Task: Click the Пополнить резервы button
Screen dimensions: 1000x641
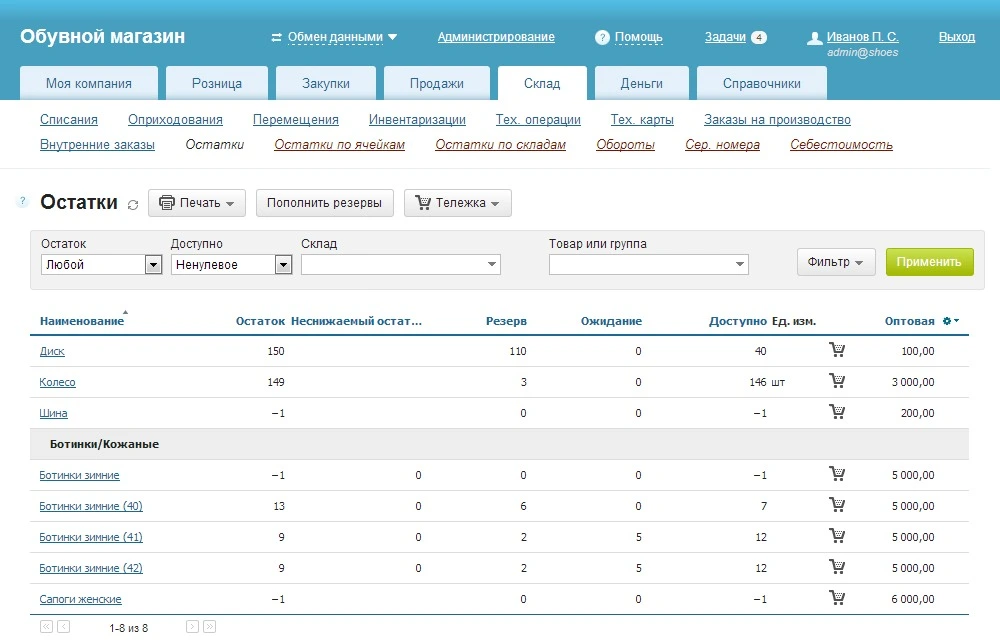Action: [324, 203]
